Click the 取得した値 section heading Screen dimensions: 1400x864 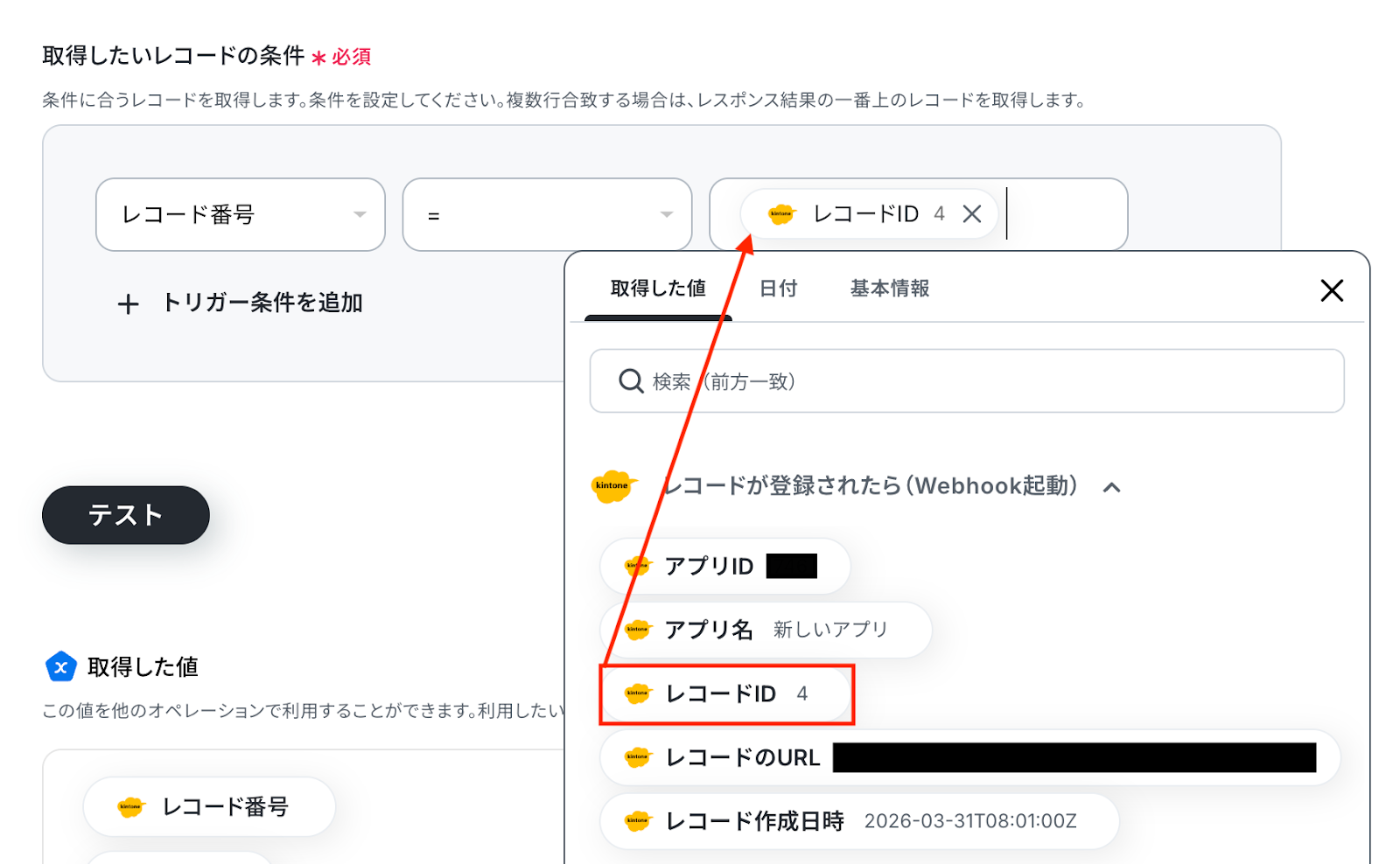coord(143,667)
